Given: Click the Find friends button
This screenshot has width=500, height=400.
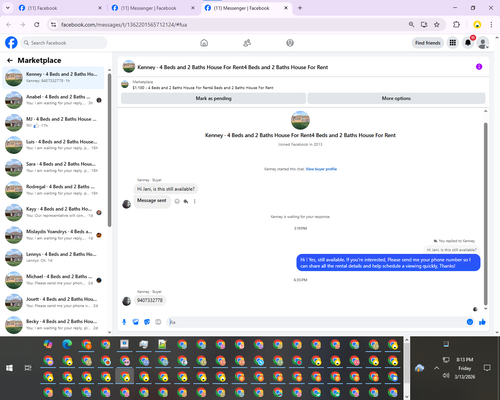Looking at the screenshot, I should coord(428,43).
